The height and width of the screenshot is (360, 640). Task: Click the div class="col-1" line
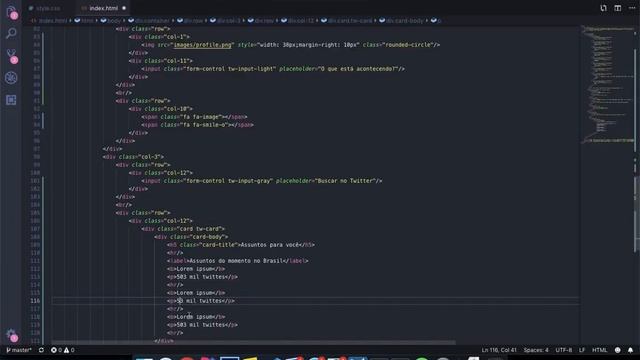[159, 37]
